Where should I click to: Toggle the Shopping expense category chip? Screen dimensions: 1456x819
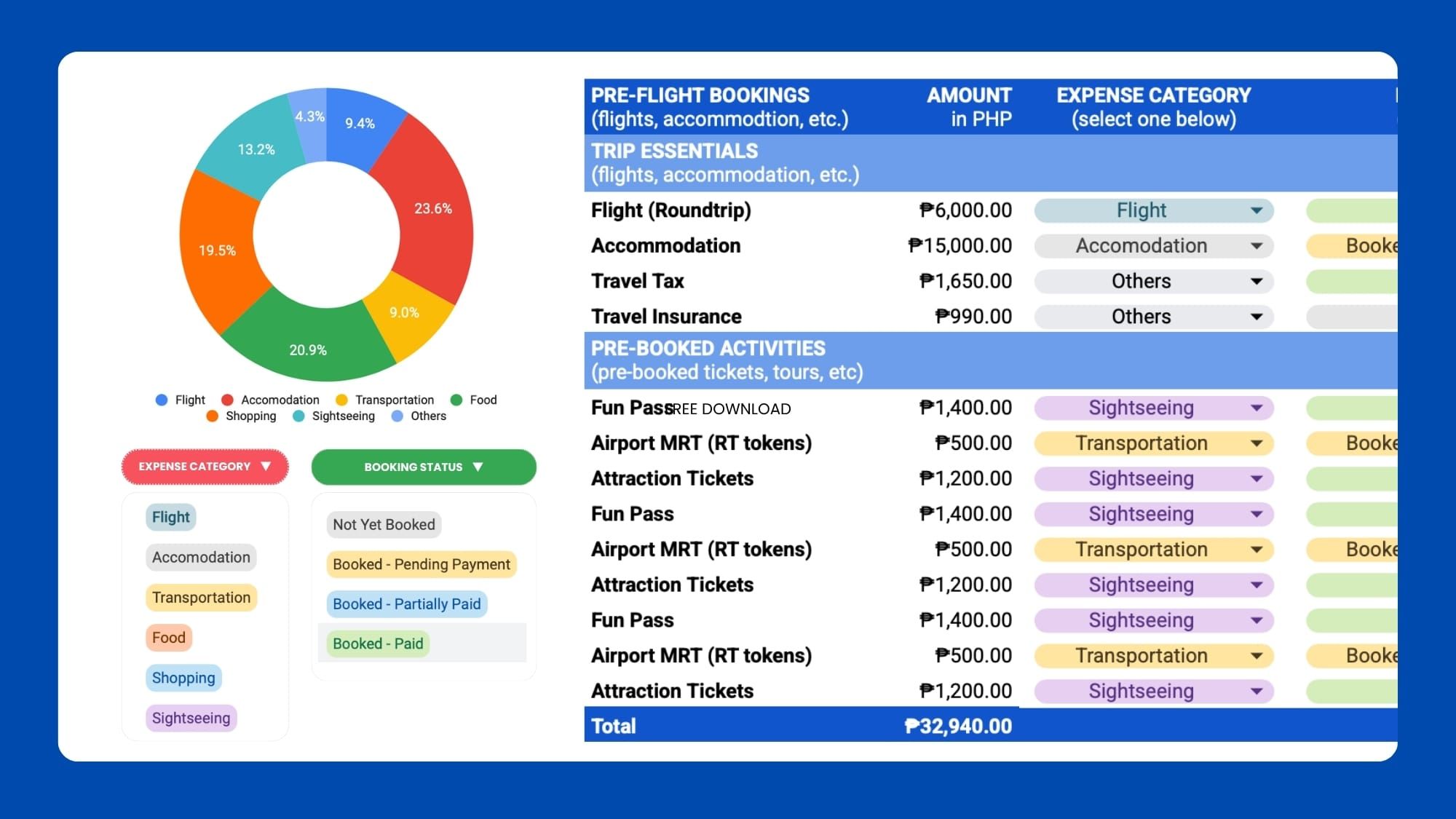(x=183, y=678)
